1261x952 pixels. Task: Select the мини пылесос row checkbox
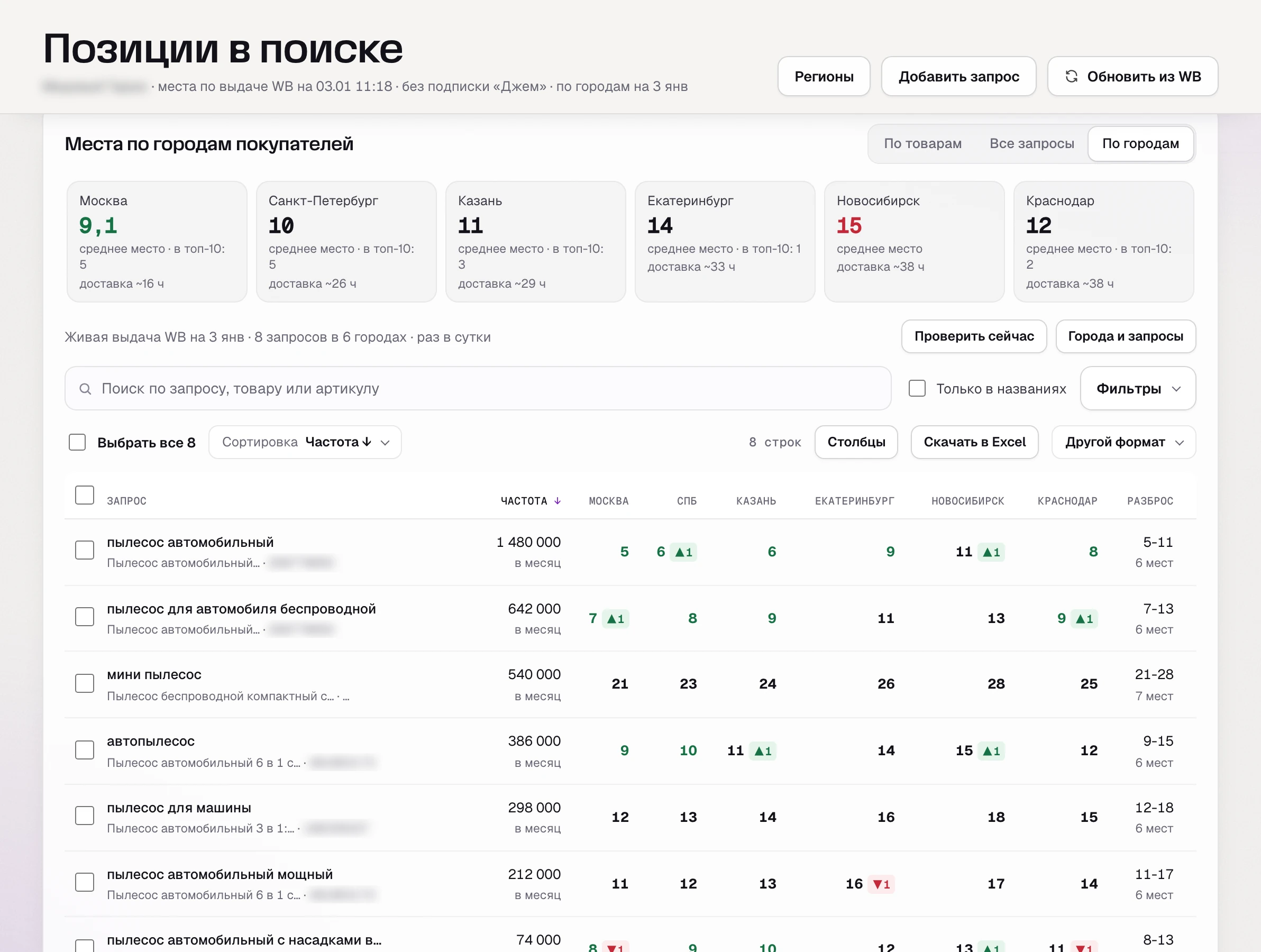coord(85,683)
